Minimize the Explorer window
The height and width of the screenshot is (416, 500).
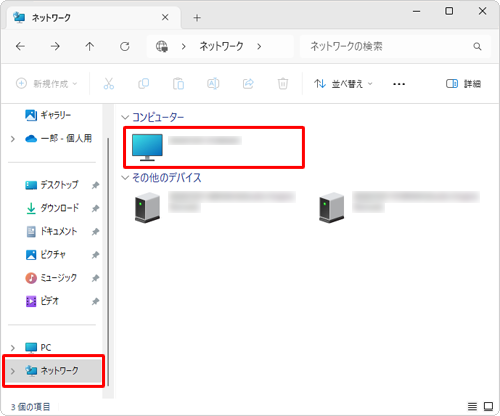(x=416, y=11)
